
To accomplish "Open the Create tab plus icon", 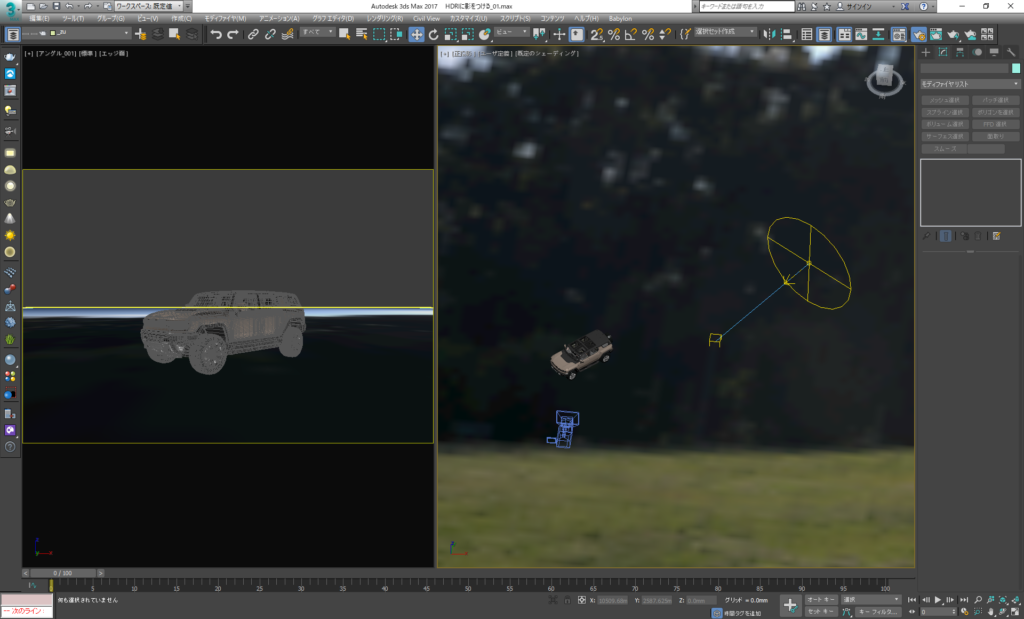I will point(926,52).
